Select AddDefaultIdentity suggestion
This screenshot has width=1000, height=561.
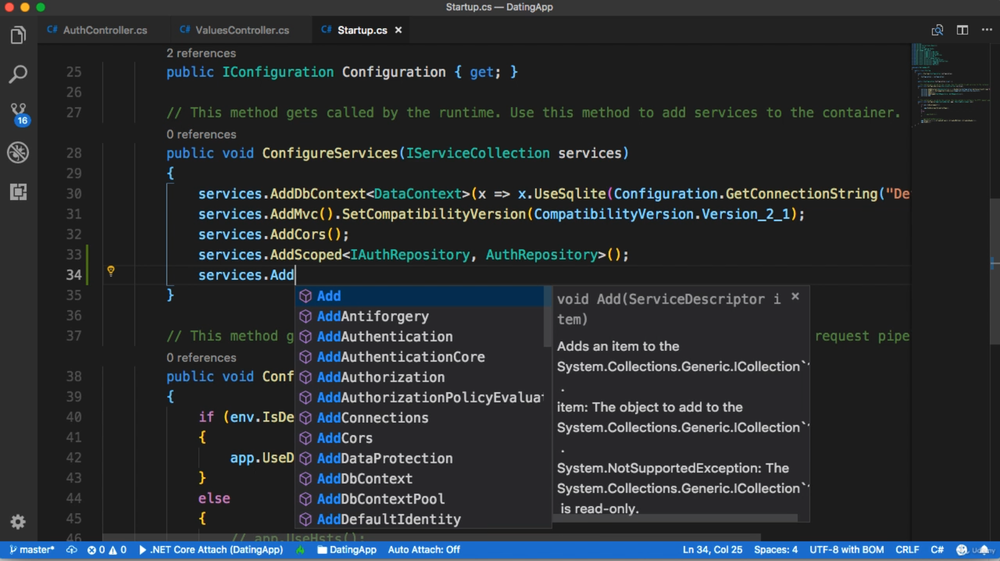[x=419, y=520]
